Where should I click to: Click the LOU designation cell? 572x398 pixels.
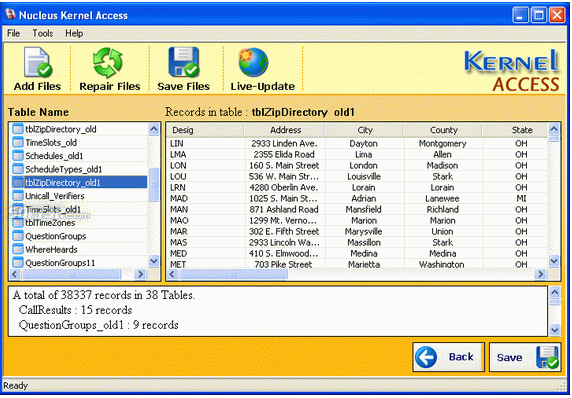point(178,177)
